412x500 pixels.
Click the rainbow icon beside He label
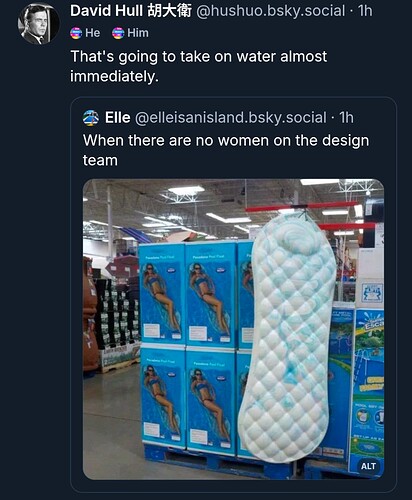pos(76,33)
